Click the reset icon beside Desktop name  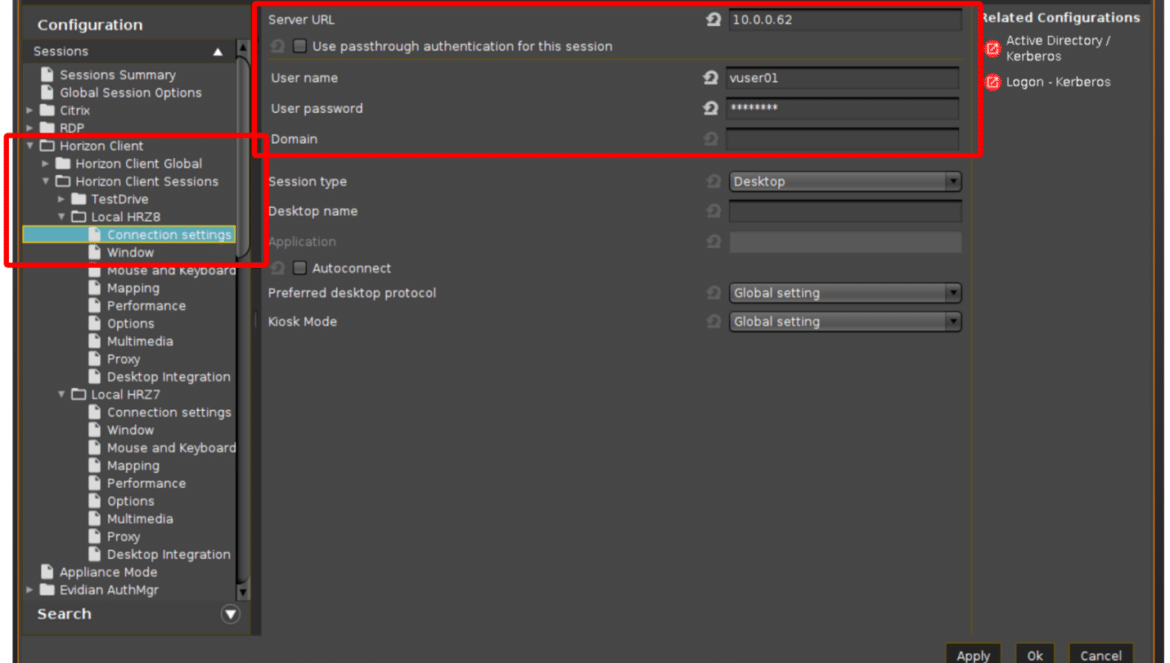713,211
